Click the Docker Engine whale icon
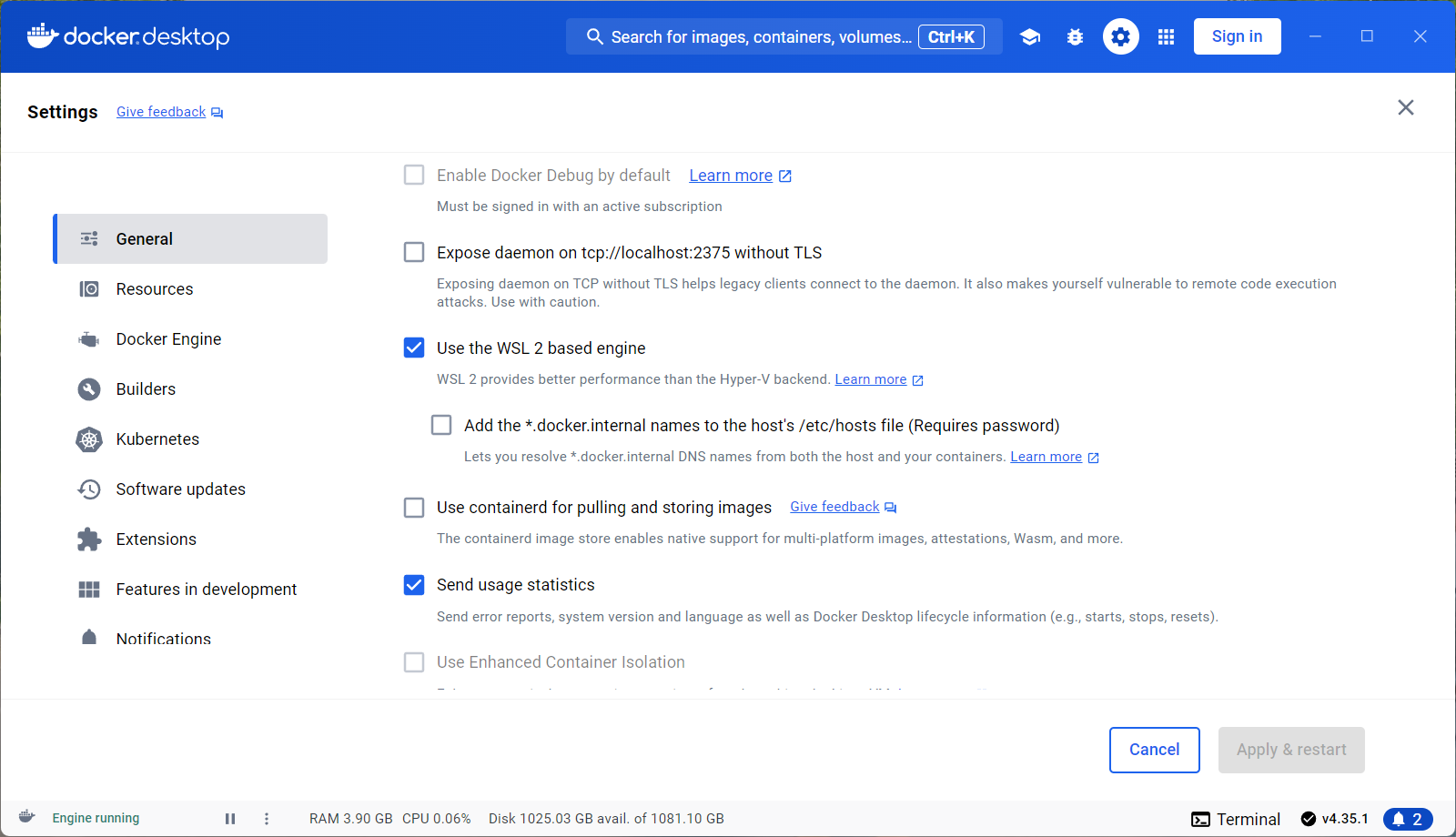The image size is (1456, 837). coord(89,339)
